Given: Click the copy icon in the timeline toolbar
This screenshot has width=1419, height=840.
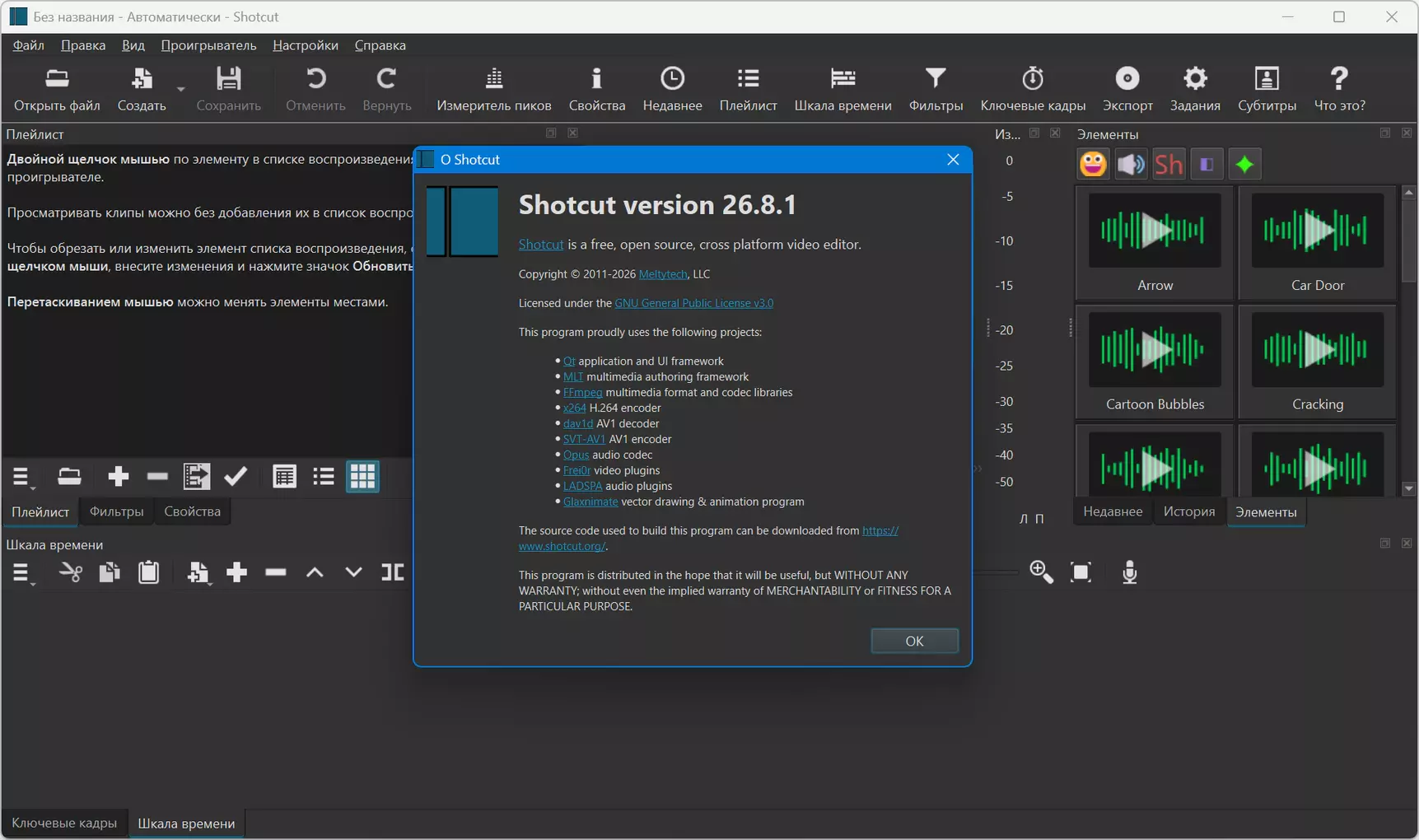Looking at the screenshot, I should 110,572.
